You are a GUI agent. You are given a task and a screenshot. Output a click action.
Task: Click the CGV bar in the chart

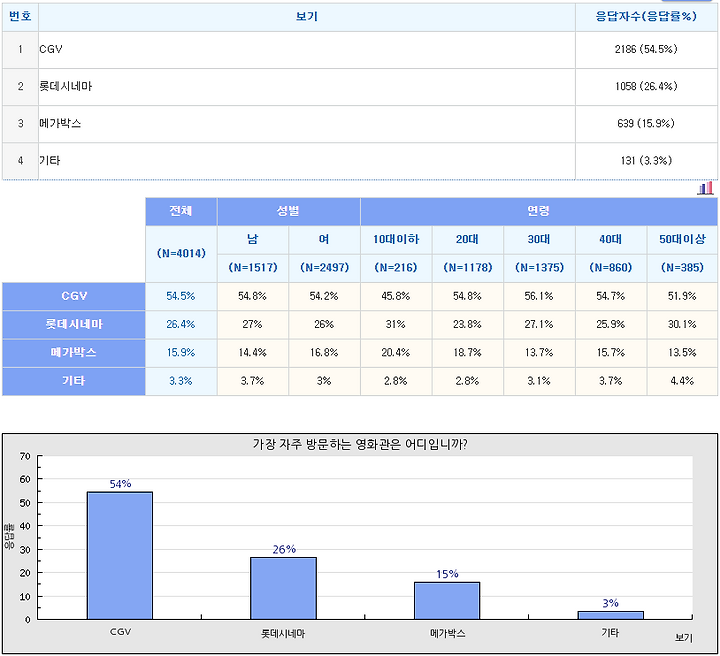120,556
